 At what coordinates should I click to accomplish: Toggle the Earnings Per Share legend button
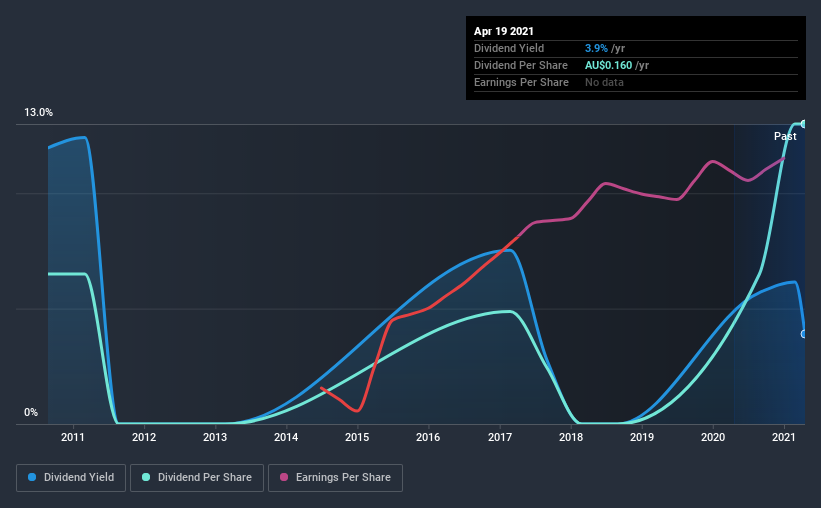pyautogui.click(x=335, y=478)
